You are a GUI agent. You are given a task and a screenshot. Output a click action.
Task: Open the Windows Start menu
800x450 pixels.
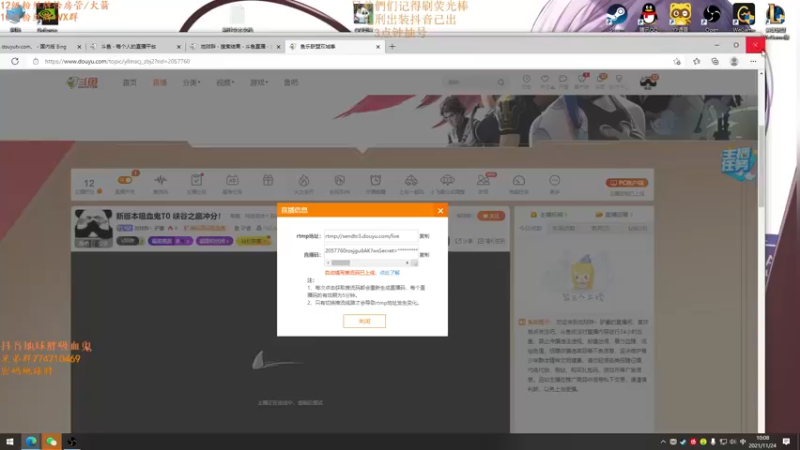click(x=10, y=441)
